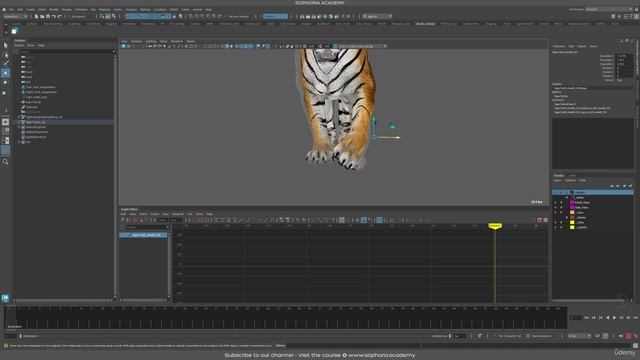This screenshot has height=360, width=640.
Task: Click the leftmost Graph Editor toolbar icon
Action: 122,220
